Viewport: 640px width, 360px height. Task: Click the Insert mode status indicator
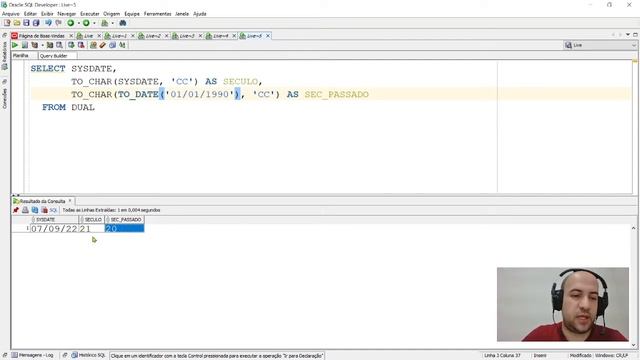540,356
